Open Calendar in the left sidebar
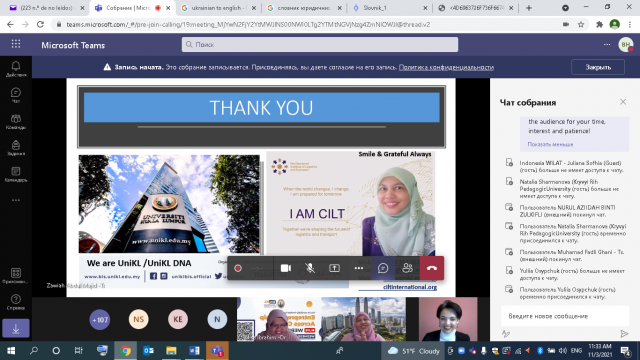640x360 pixels. coord(16,174)
